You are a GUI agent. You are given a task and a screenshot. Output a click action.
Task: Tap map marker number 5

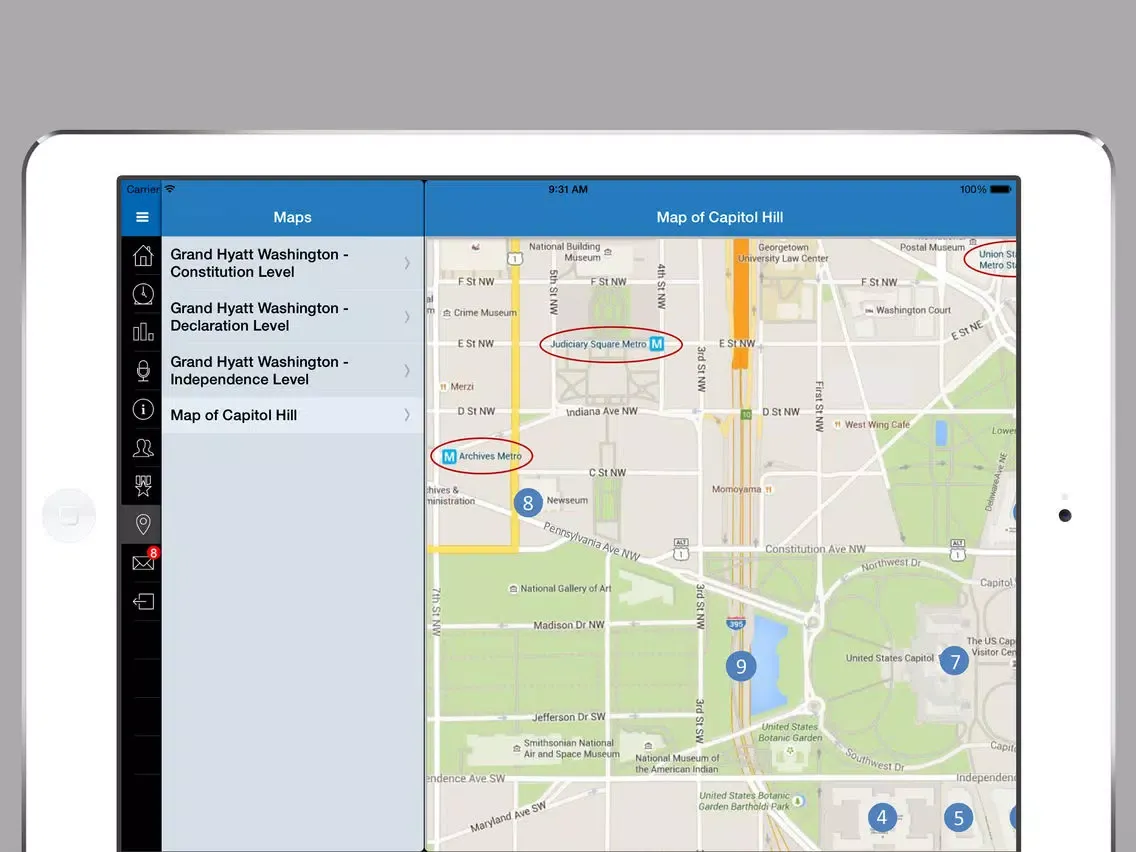click(x=958, y=818)
